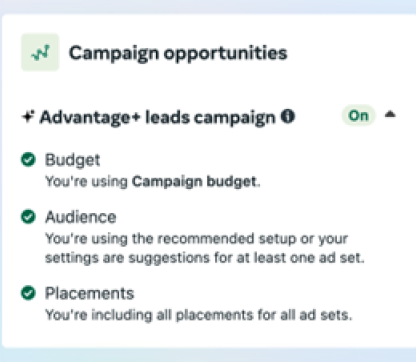This screenshot has height=362, width=416.
Task: Toggle the On status badge
Action: pyautogui.click(x=358, y=116)
